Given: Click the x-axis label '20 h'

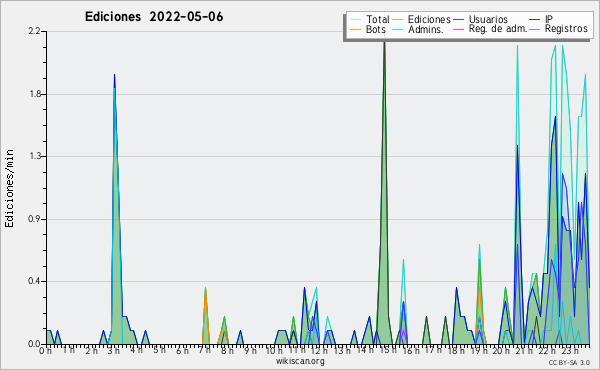Looking at the screenshot, I should click(501, 350).
